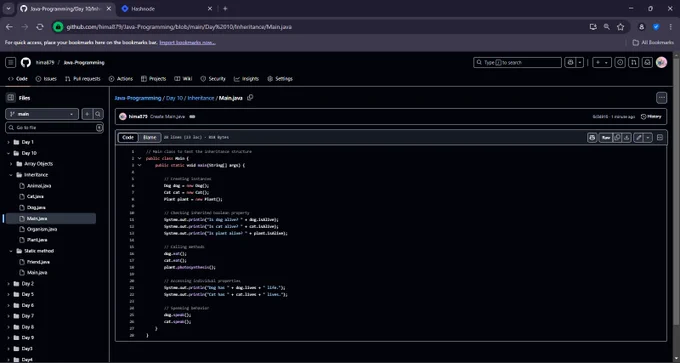Open the notifications inbox icon
The image size is (680, 363).
click(647, 62)
